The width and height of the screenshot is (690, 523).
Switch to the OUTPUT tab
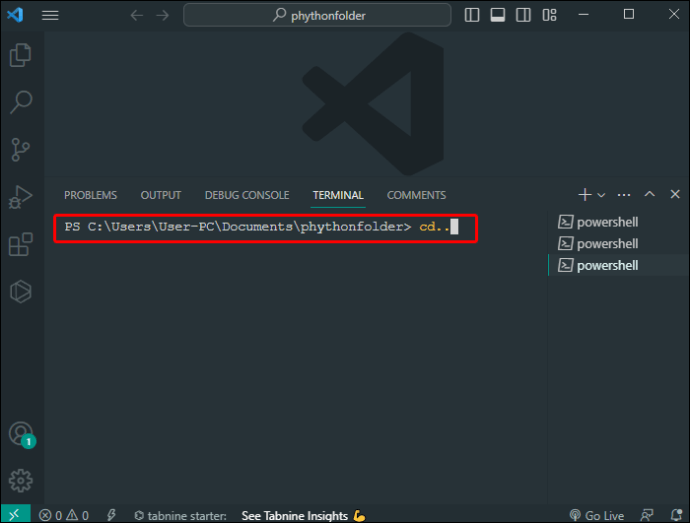coord(161,195)
